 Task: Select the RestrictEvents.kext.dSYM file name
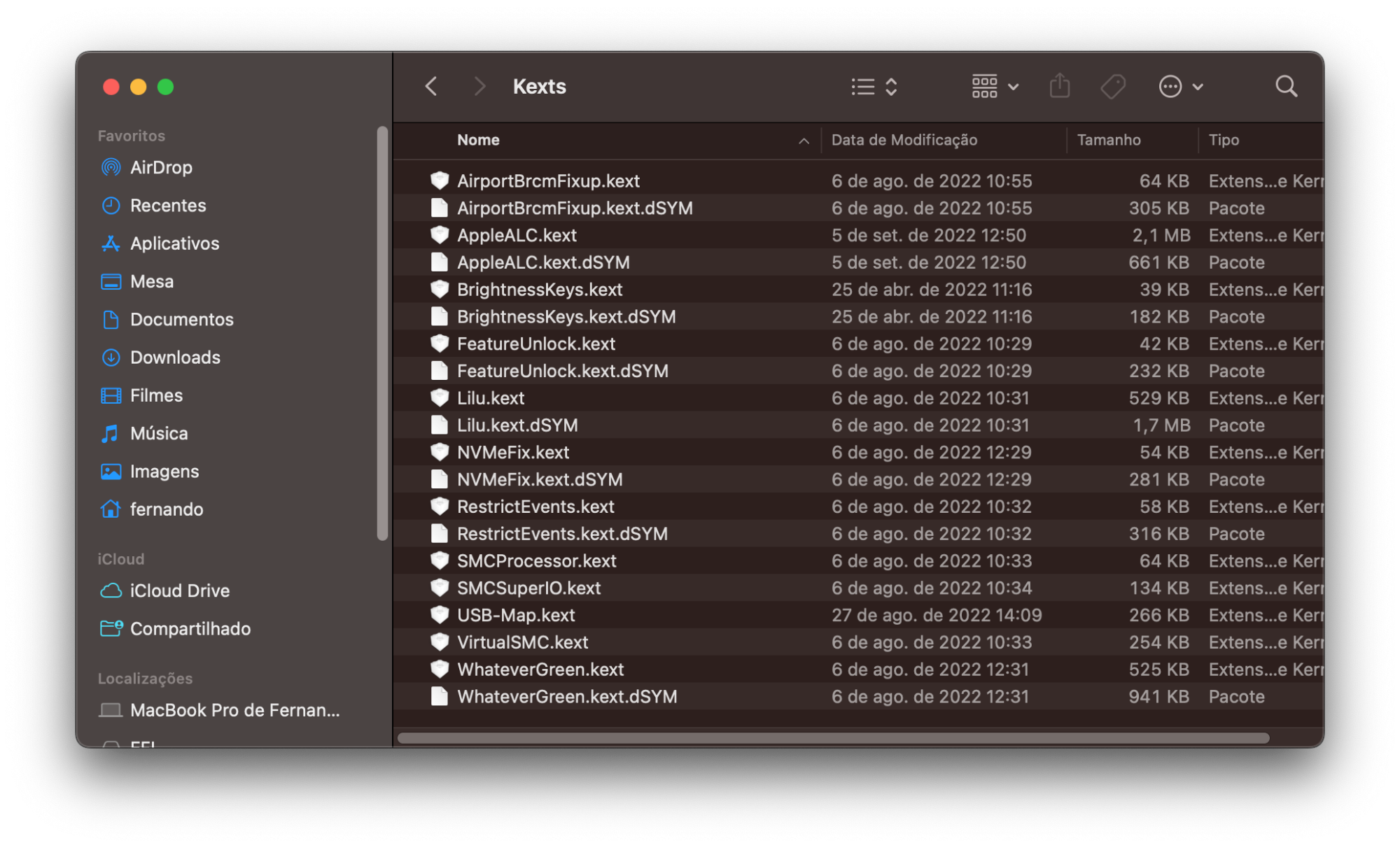point(562,533)
